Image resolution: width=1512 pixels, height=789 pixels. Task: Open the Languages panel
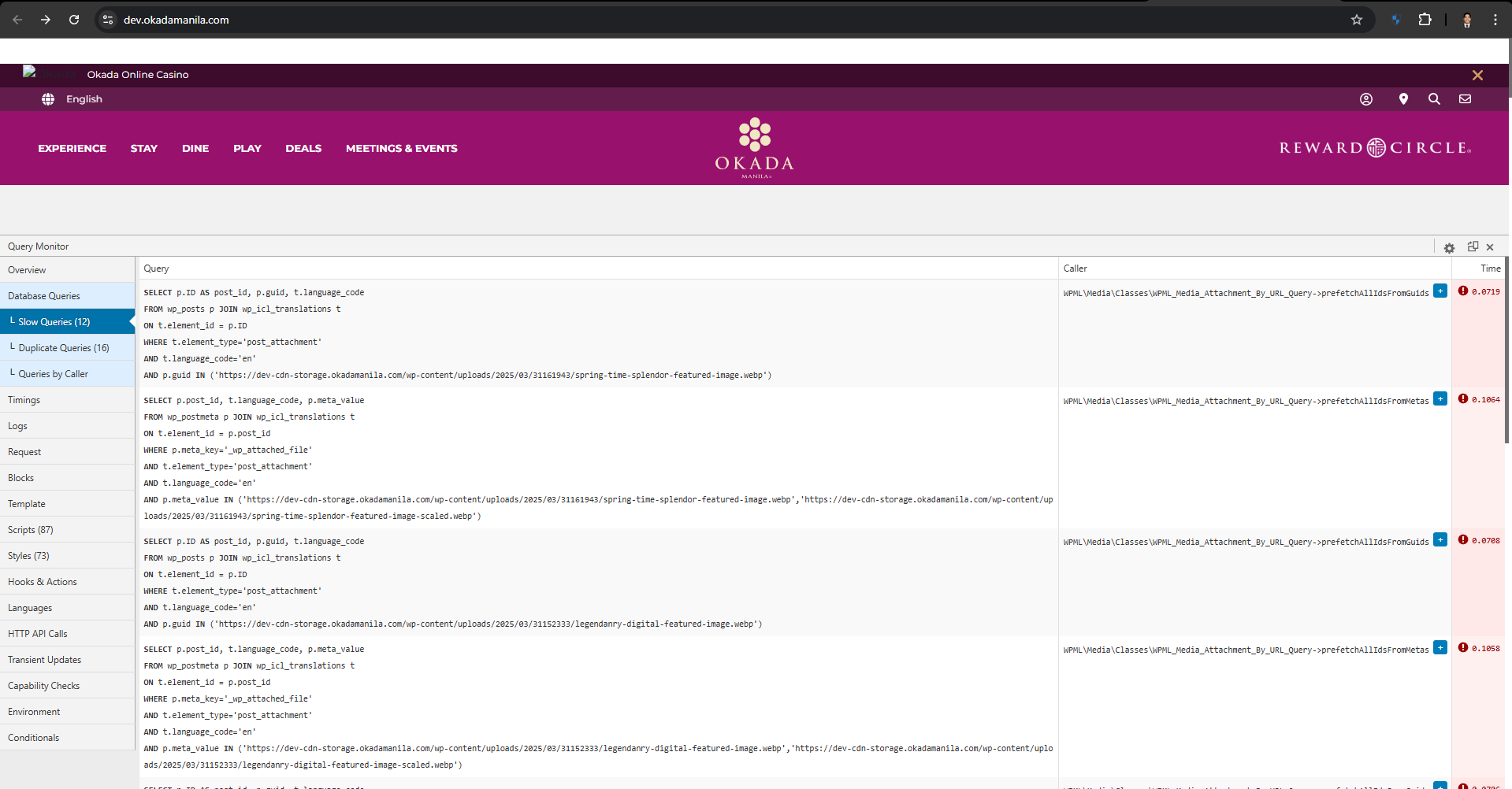pos(67,607)
